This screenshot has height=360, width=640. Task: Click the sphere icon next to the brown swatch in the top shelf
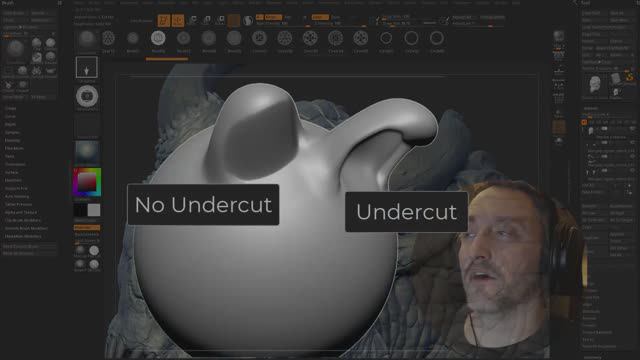(248, 20)
